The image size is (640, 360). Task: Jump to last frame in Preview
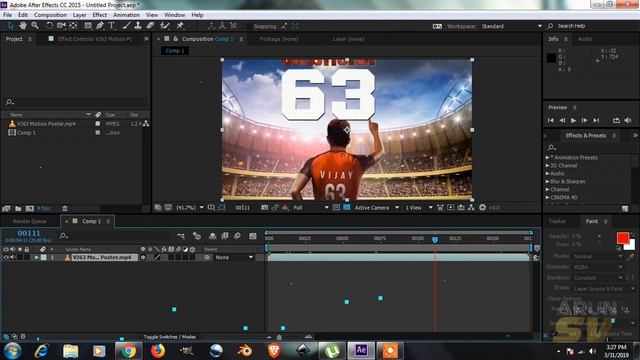(596, 120)
